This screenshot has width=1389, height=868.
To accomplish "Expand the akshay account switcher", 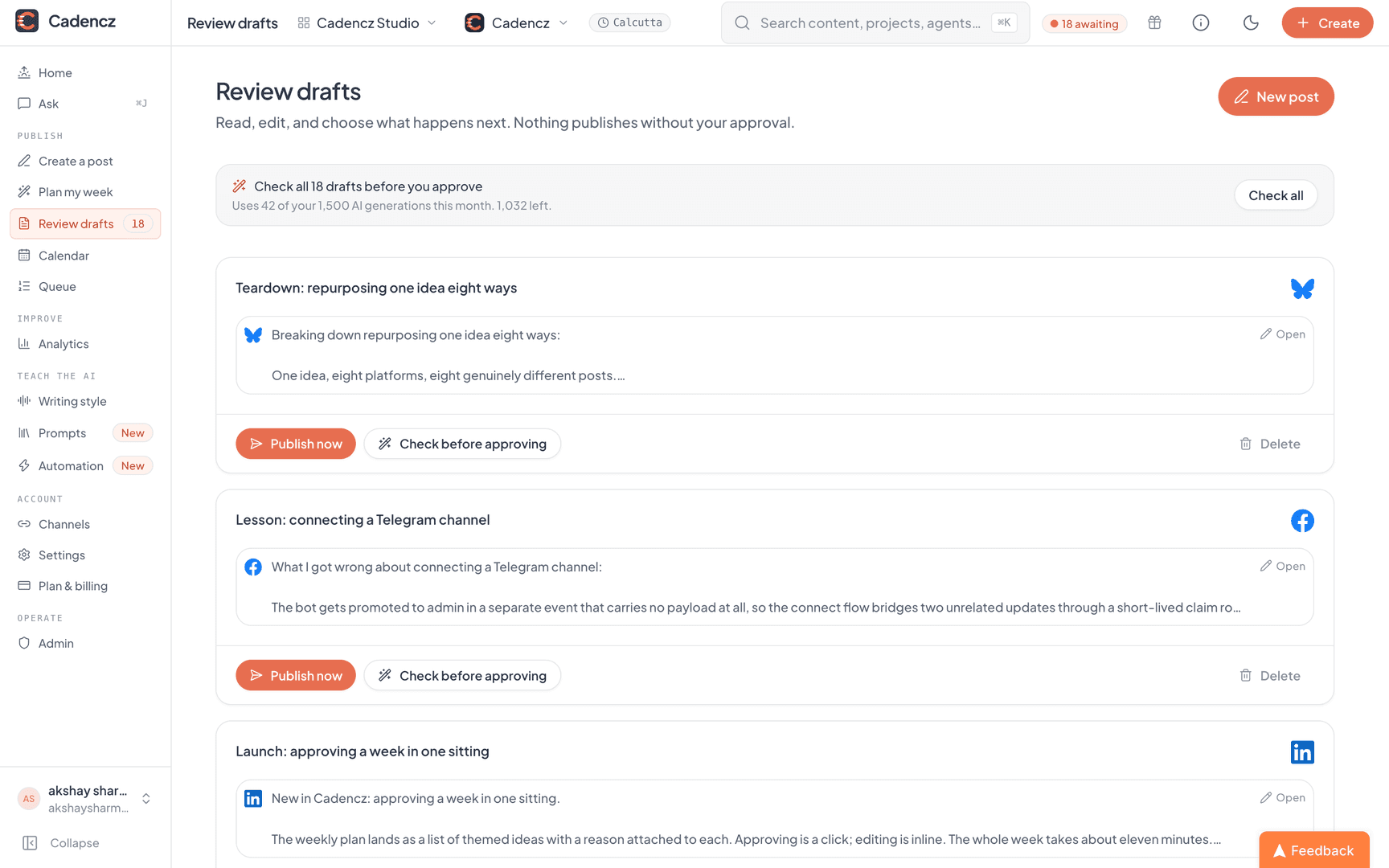I will click(x=85, y=799).
